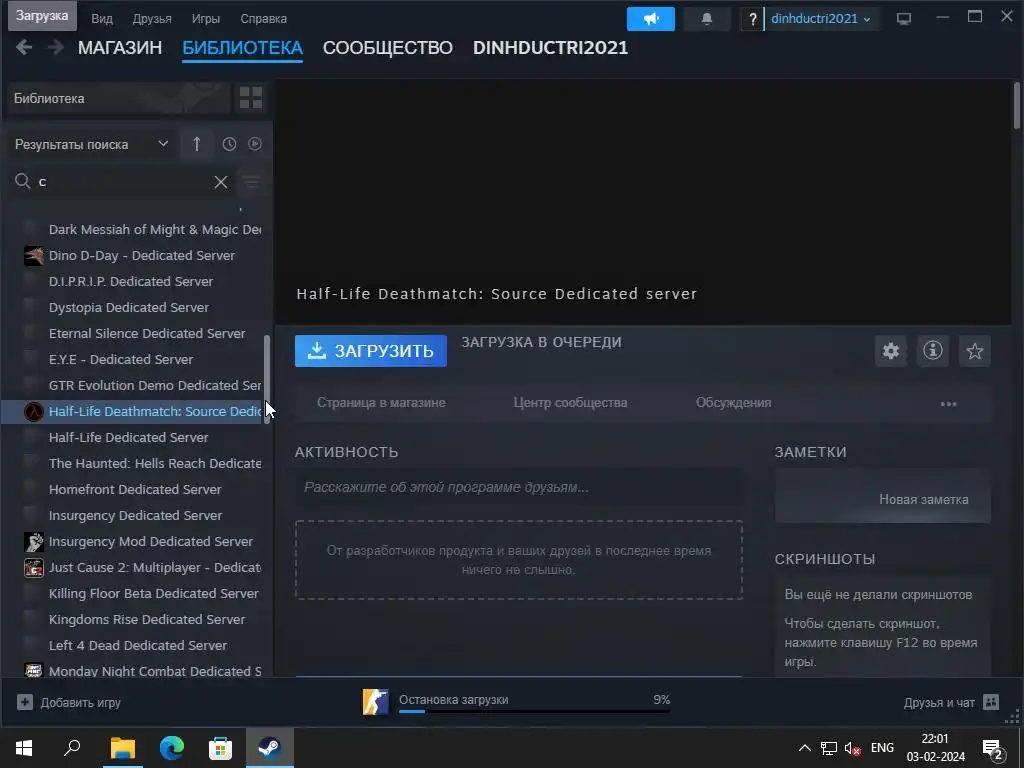Image resolution: width=1024 pixels, height=768 pixels.
Task: Switch to МАГАЗИН tab
Action: point(120,48)
